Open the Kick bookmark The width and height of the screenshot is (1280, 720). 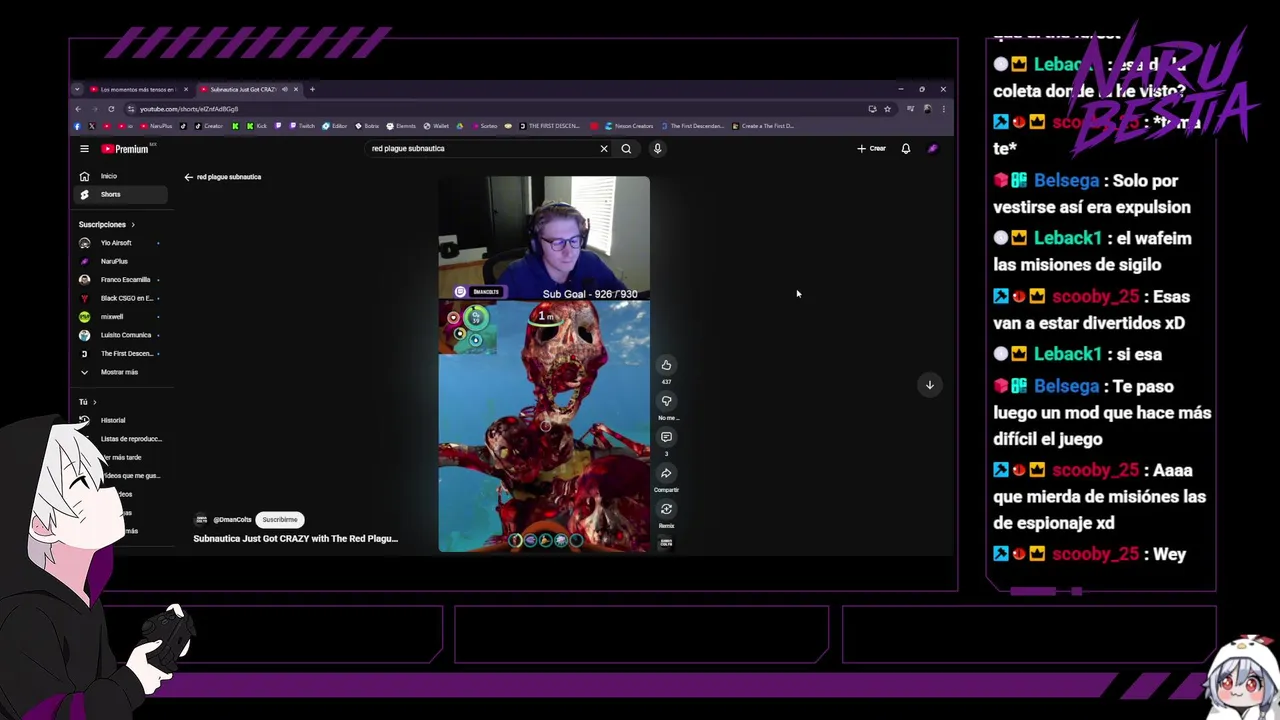pos(256,126)
